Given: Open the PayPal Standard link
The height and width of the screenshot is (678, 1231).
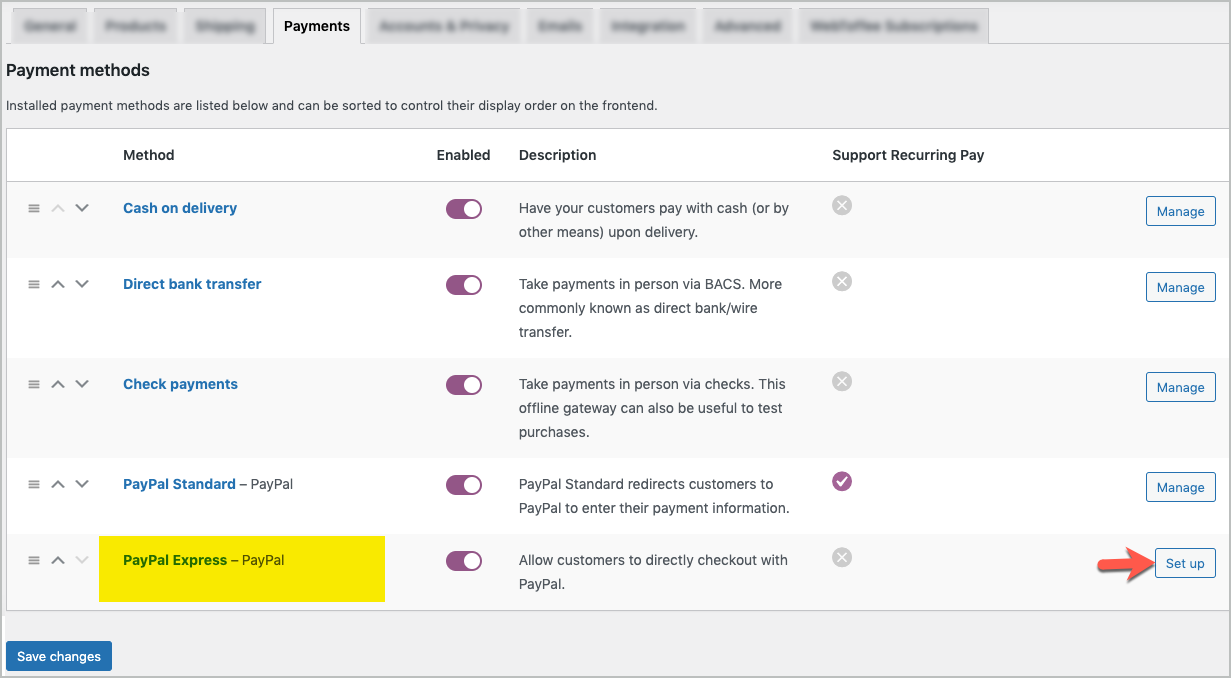Looking at the screenshot, I should 179,484.
